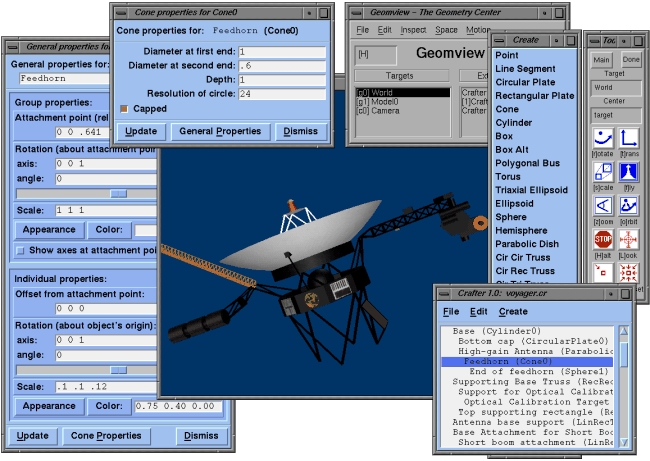Click General Properties button in Cone dialog
Screen dimensions: 650x461
pos(217,131)
